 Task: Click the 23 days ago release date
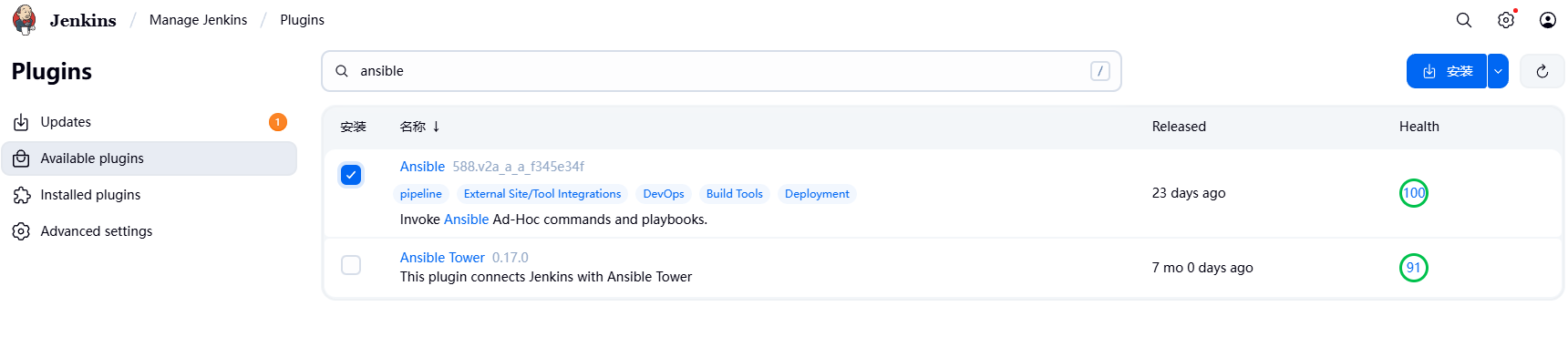click(1189, 193)
